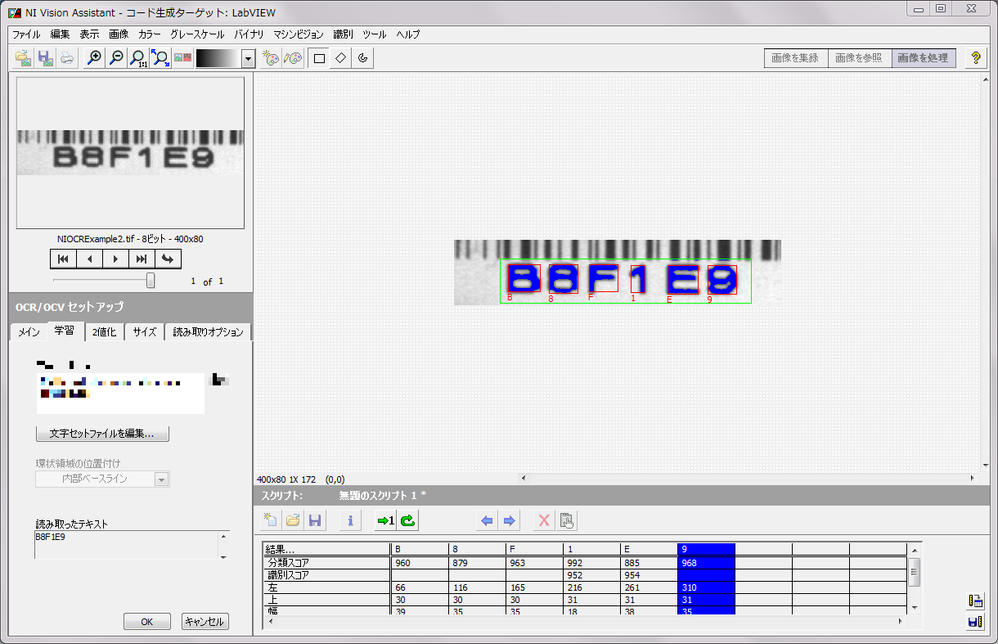
Task: Run script once icon
Action: [x=386, y=521]
